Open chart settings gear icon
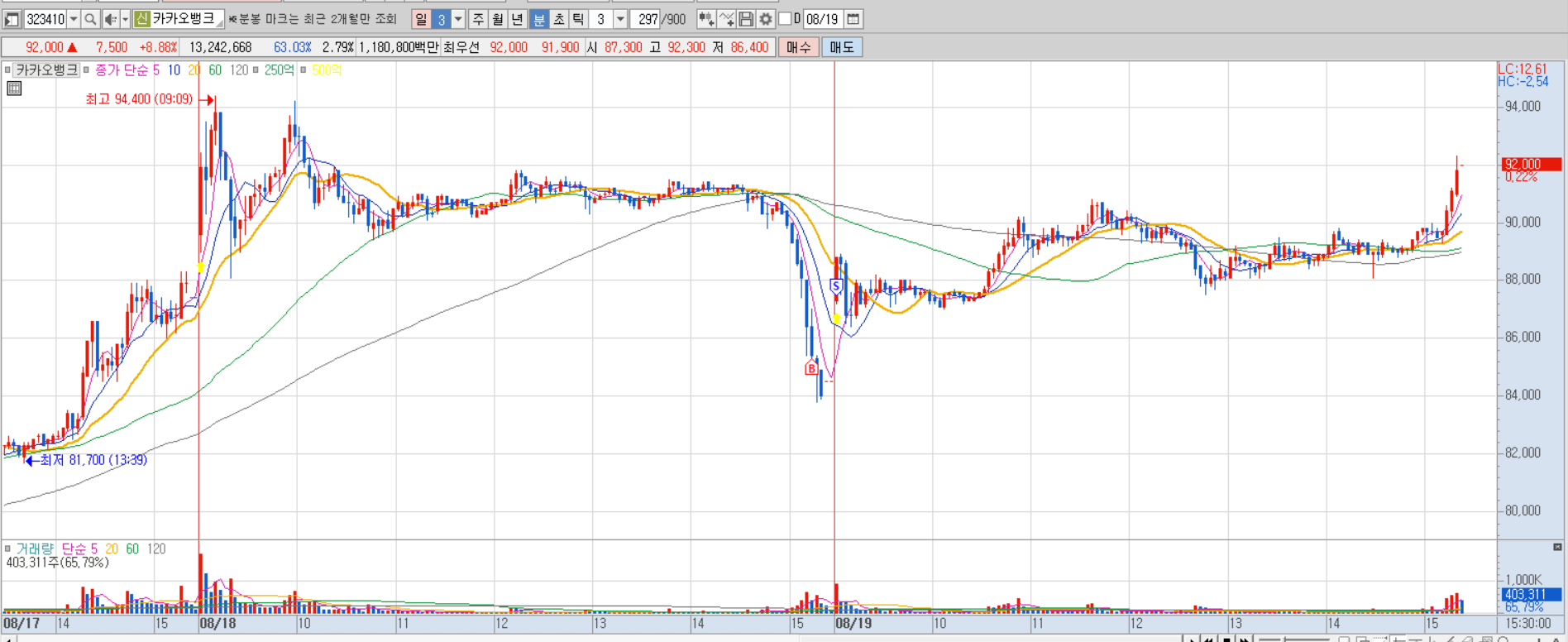 tap(766, 19)
